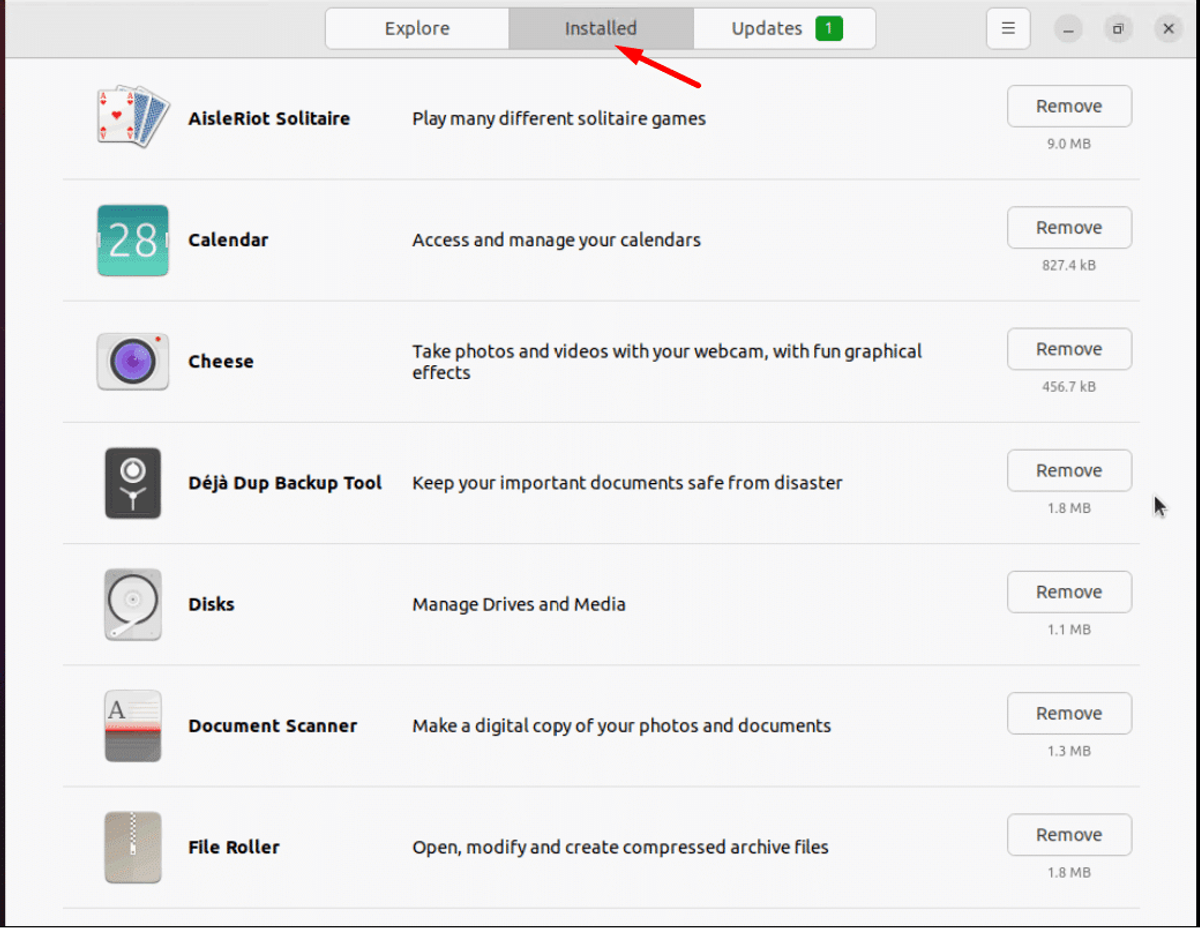
Task: Click the Calendar app name
Action: (x=228, y=240)
